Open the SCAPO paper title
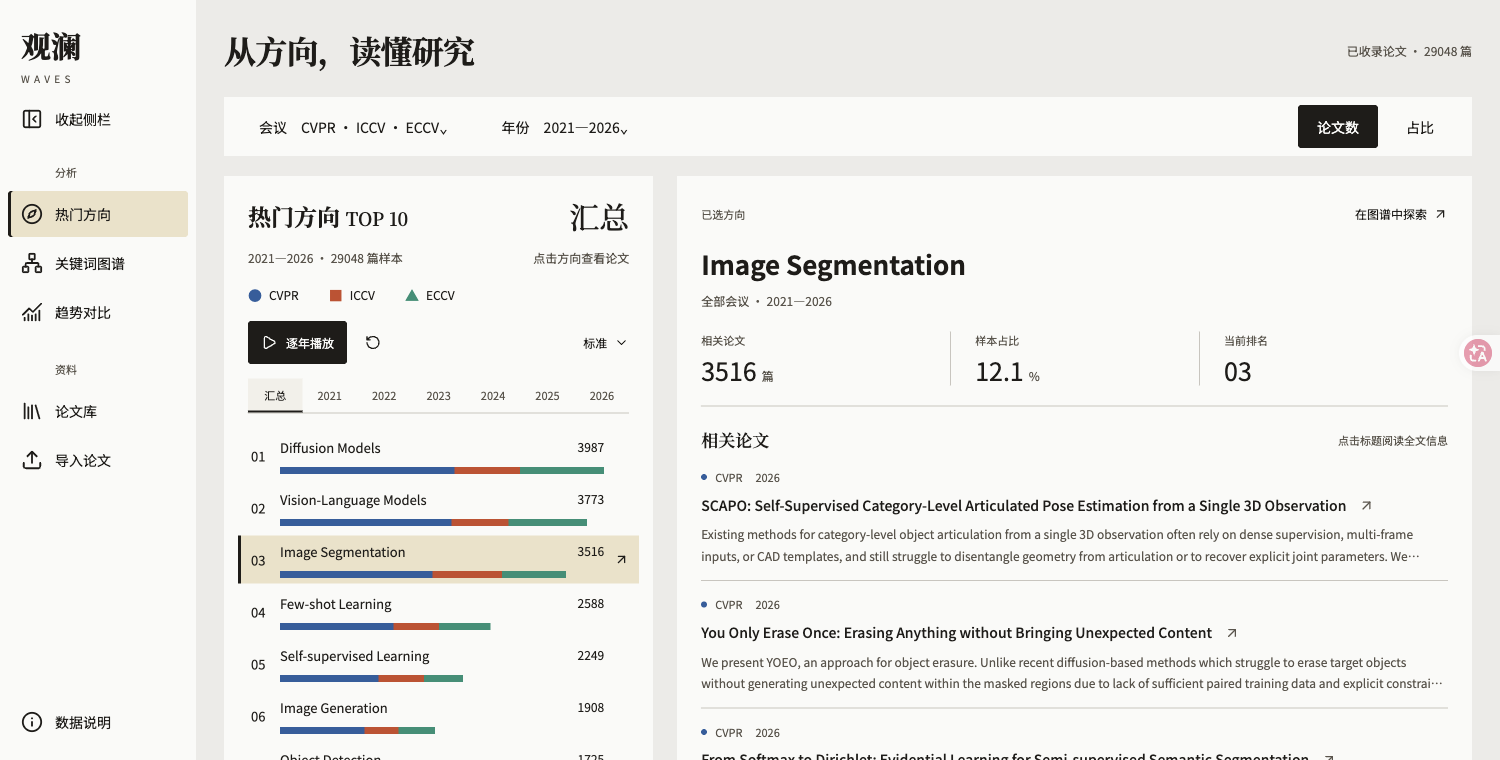The image size is (1500, 760). pos(1023,506)
